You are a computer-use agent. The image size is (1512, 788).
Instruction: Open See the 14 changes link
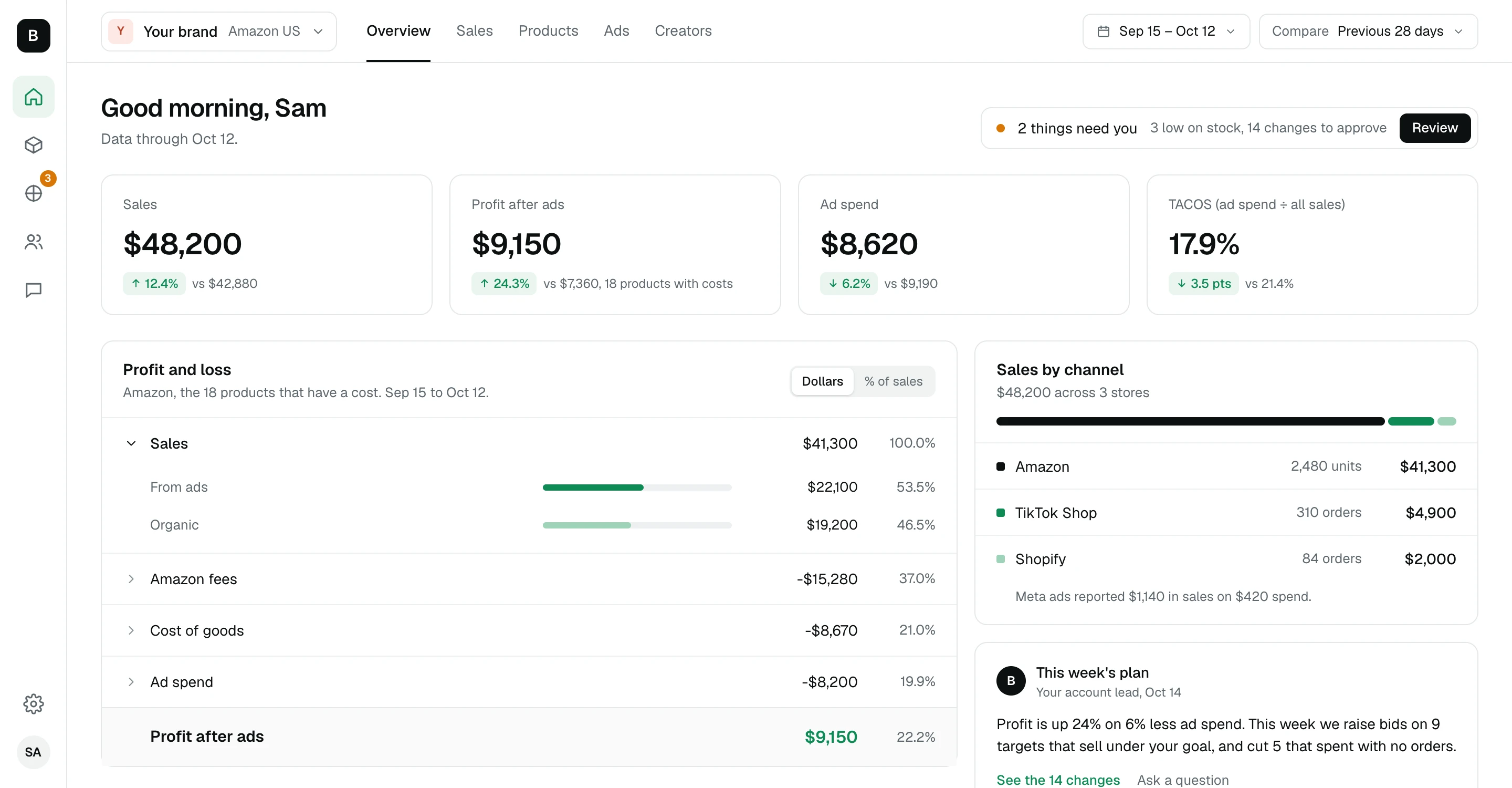pyautogui.click(x=1058, y=780)
